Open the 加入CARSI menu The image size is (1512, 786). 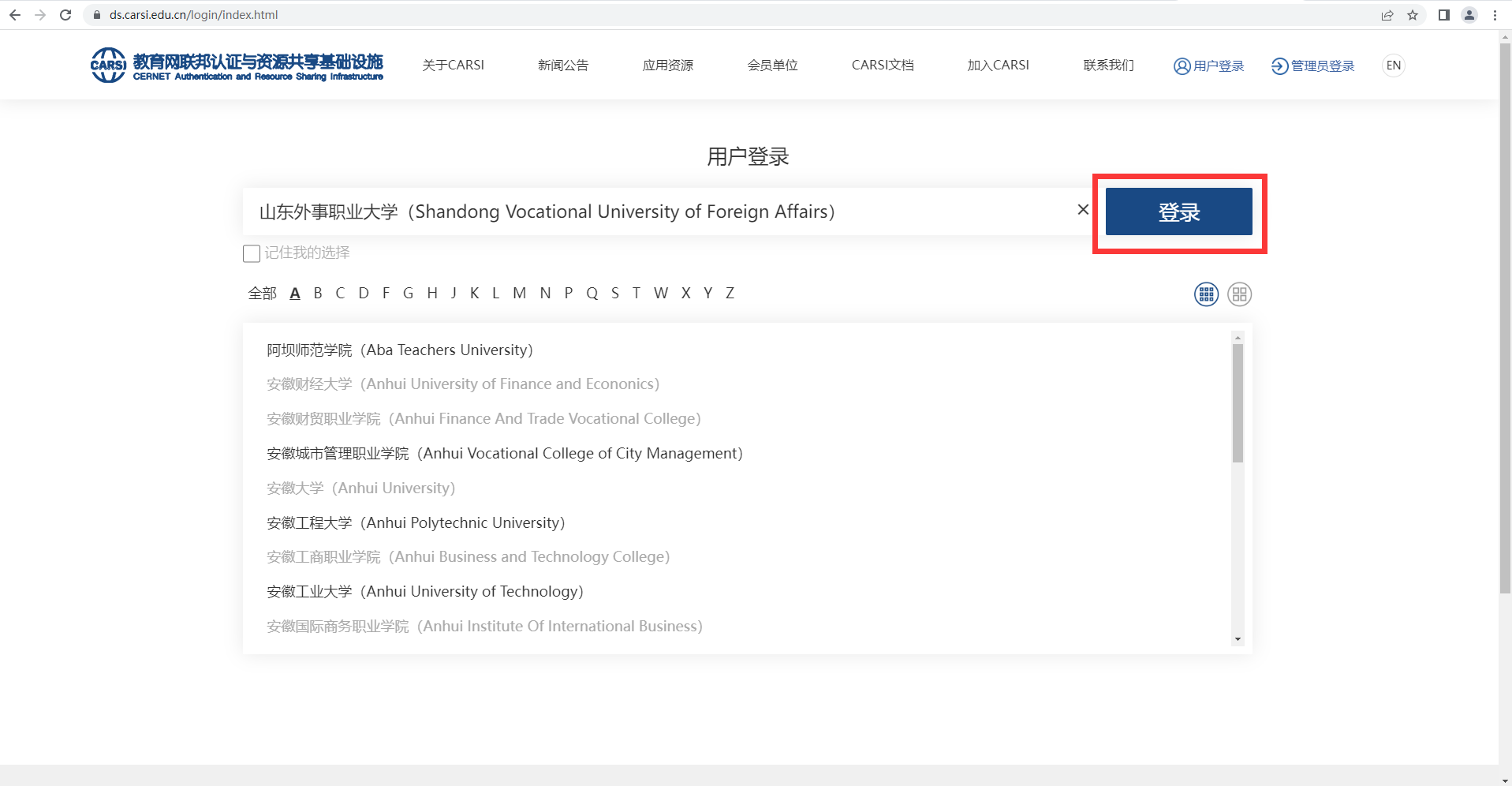pos(999,65)
